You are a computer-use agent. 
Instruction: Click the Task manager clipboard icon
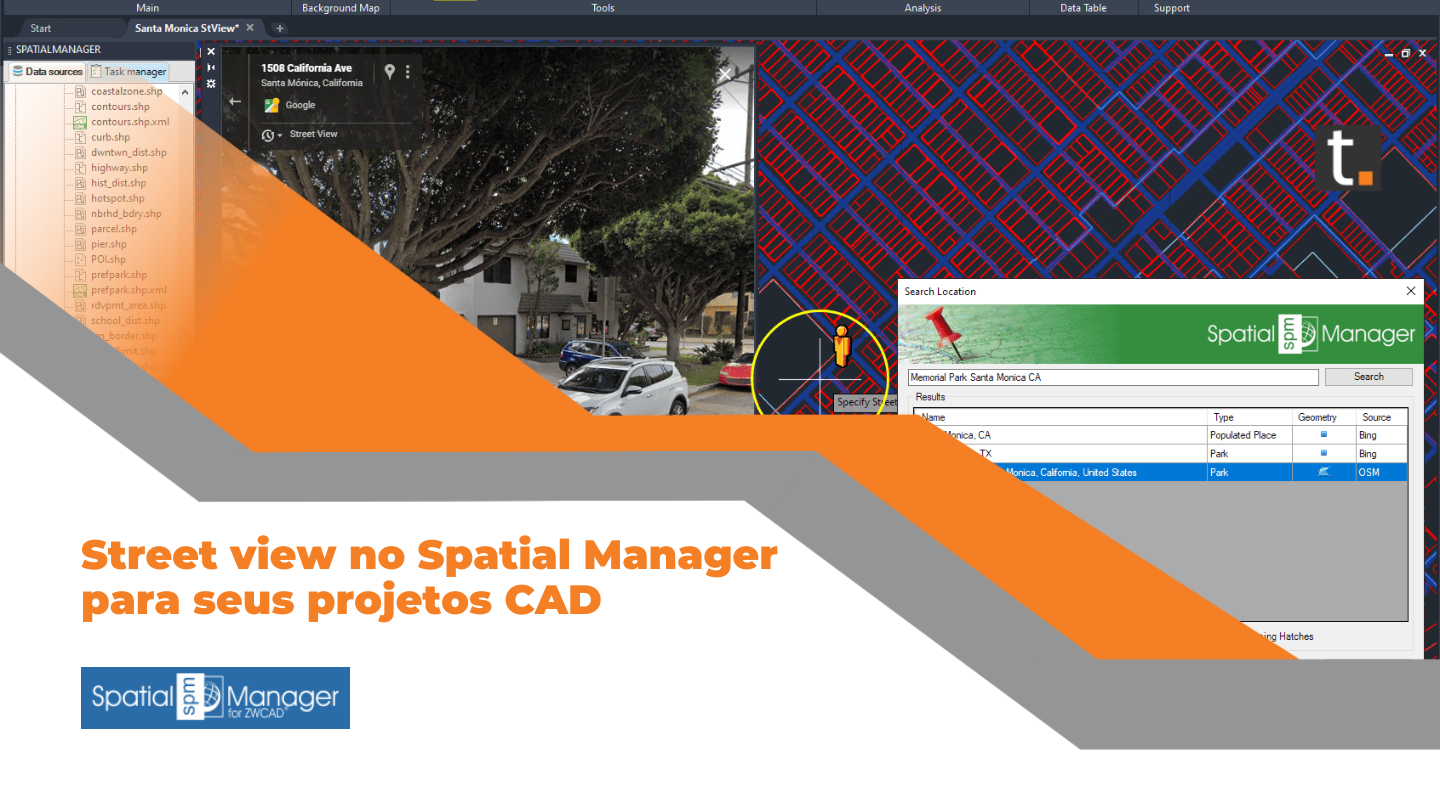pos(96,71)
